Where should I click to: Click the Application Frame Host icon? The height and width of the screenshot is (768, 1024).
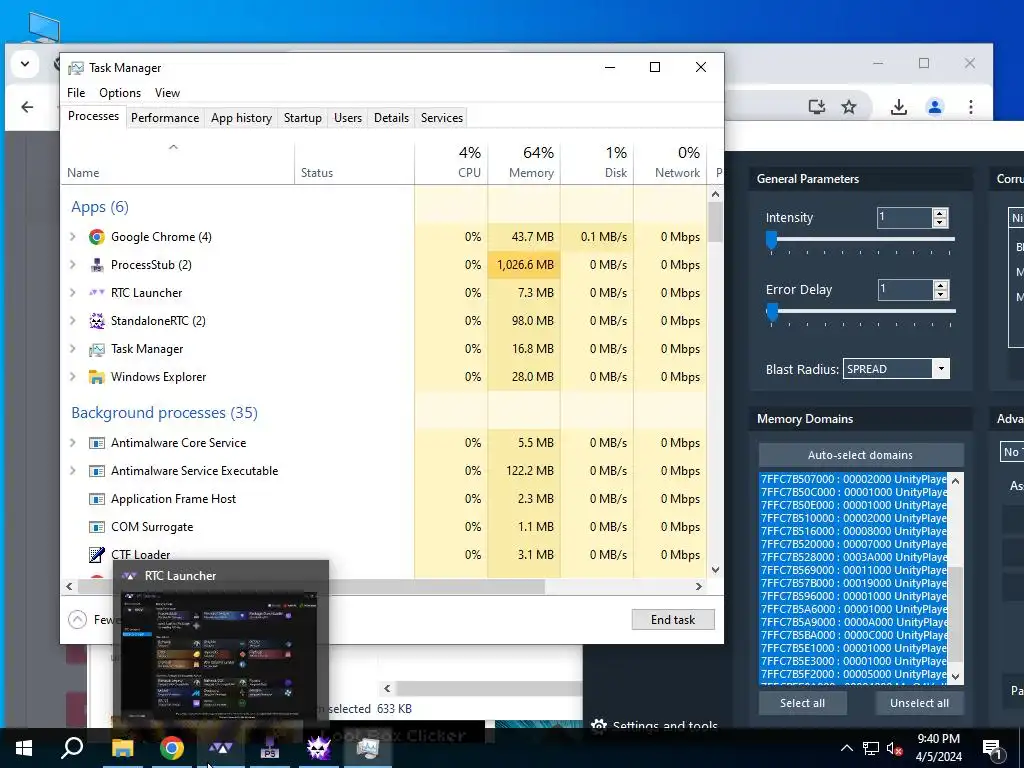click(97, 499)
